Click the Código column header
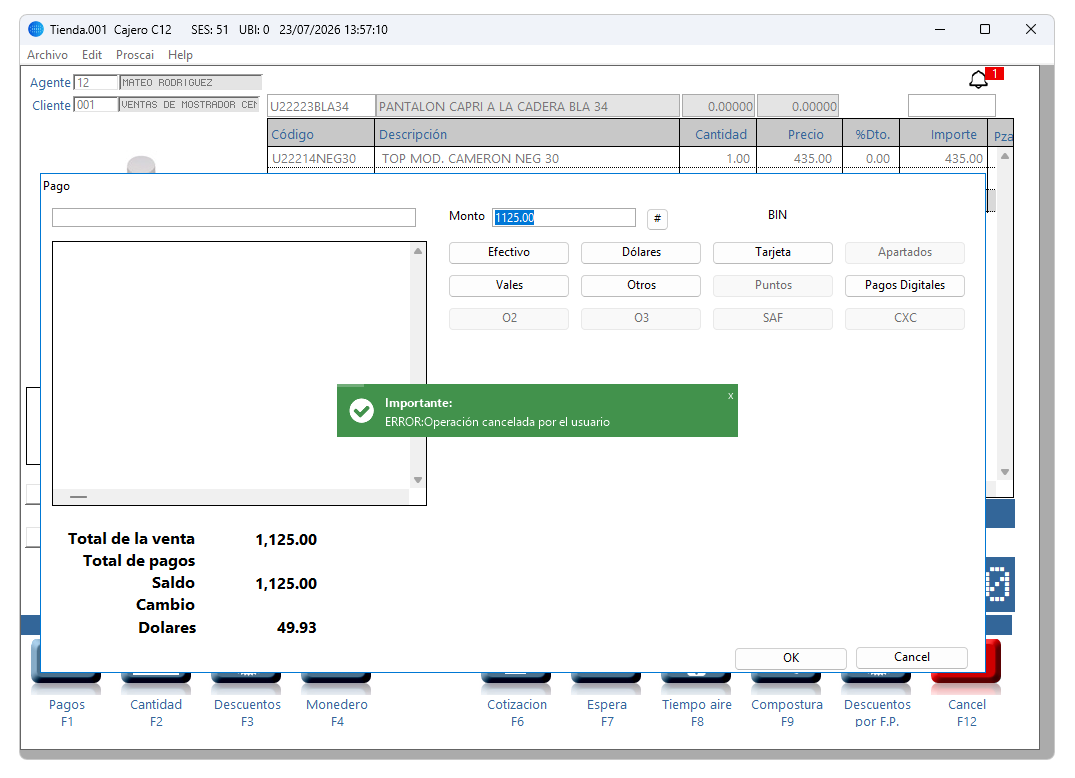This screenshot has height=778, width=1075. pyautogui.click(x=321, y=134)
